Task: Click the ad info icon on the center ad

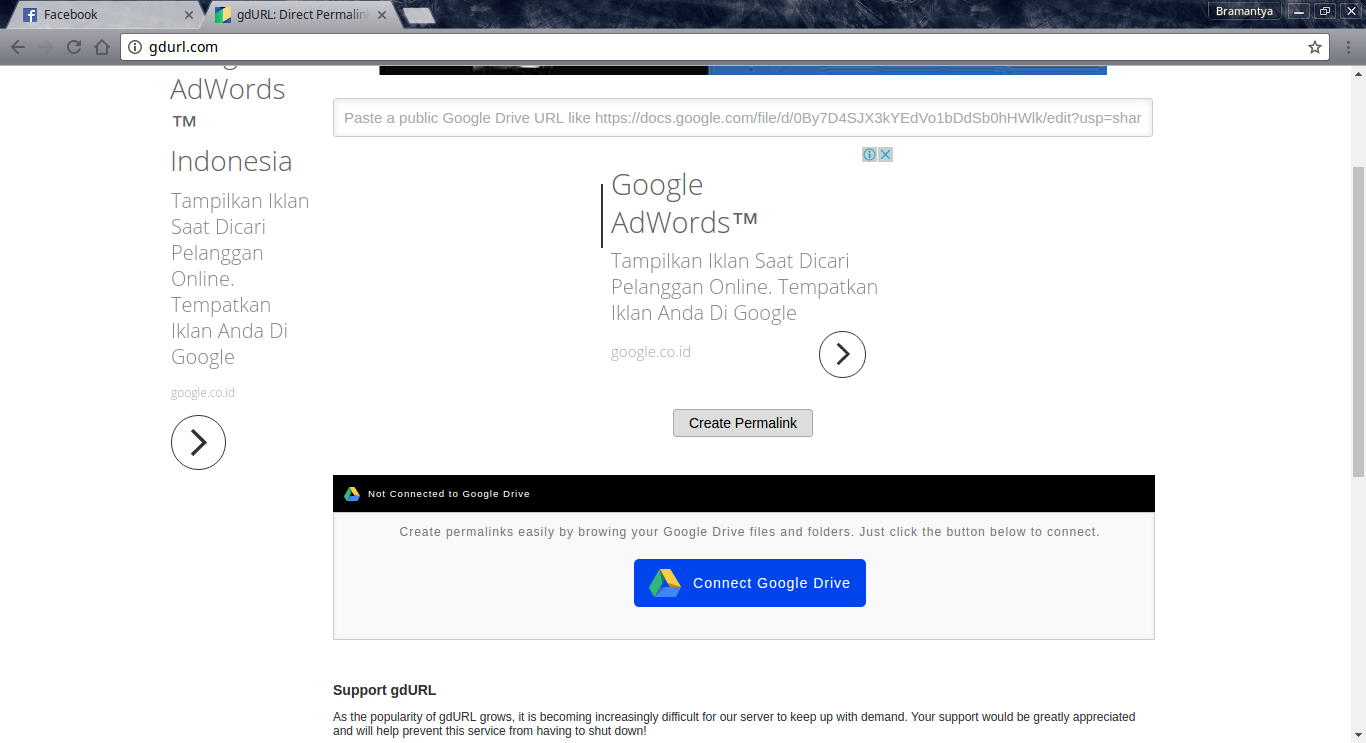Action: (x=870, y=154)
